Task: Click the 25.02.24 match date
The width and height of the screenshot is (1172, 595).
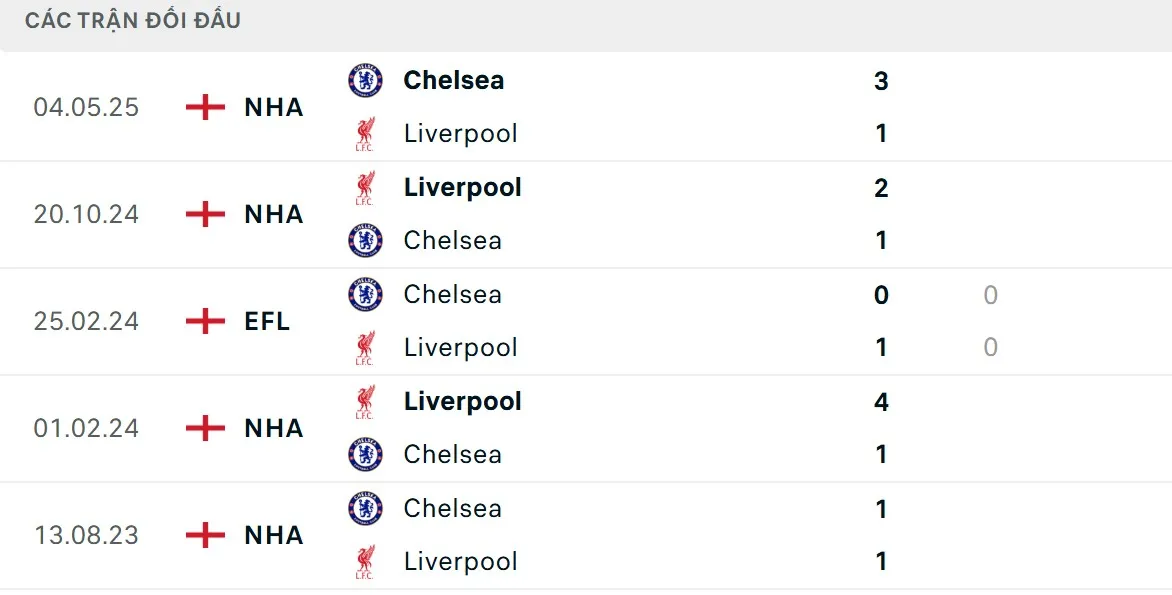Action: pyautogui.click(x=86, y=321)
